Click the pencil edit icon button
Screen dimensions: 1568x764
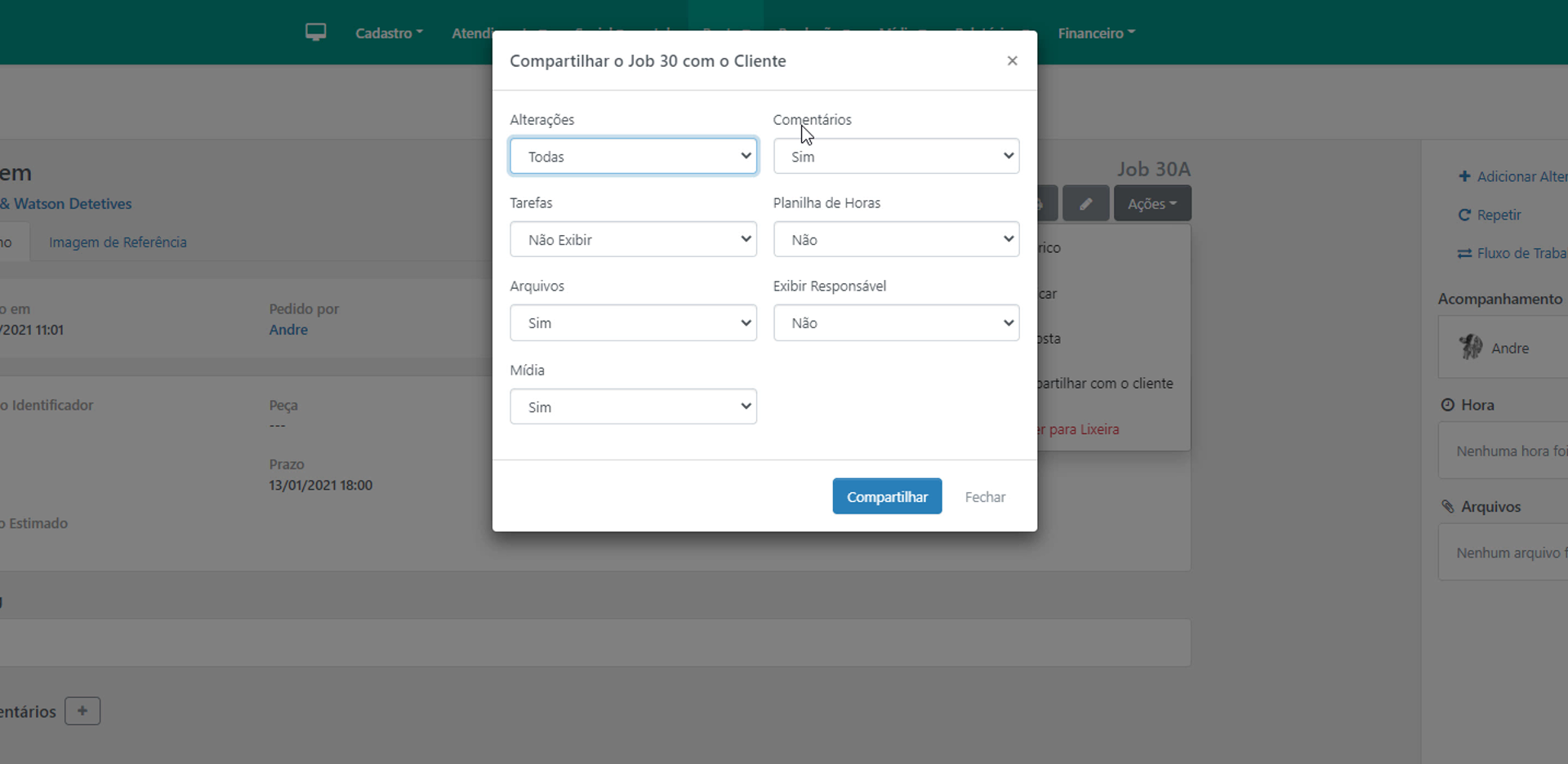pyautogui.click(x=1085, y=204)
